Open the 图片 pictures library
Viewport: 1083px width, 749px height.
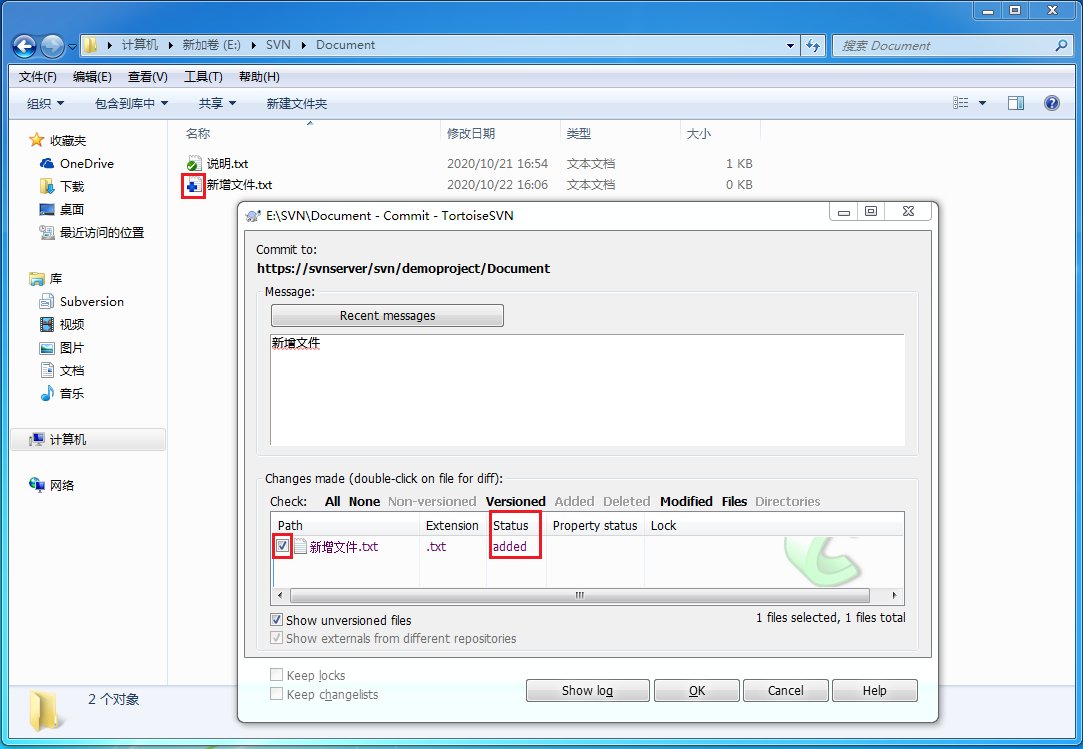point(62,348)
